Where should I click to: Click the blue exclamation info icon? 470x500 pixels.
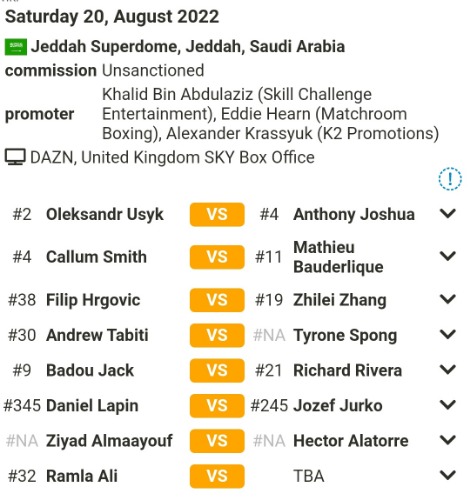pyautogui.click(x=450, y=179)
